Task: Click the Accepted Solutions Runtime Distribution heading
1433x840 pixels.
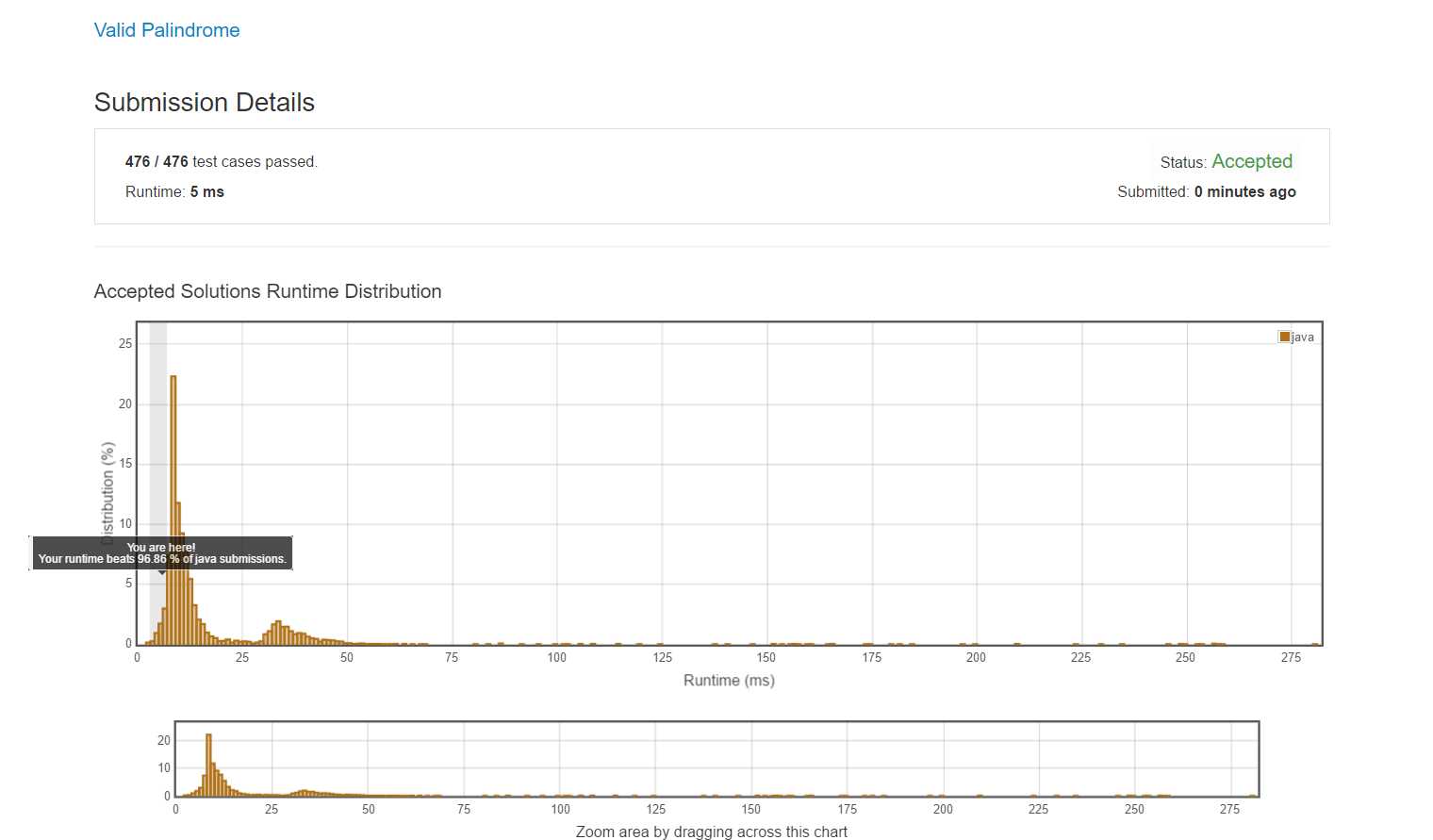Action: click(268, 291)
